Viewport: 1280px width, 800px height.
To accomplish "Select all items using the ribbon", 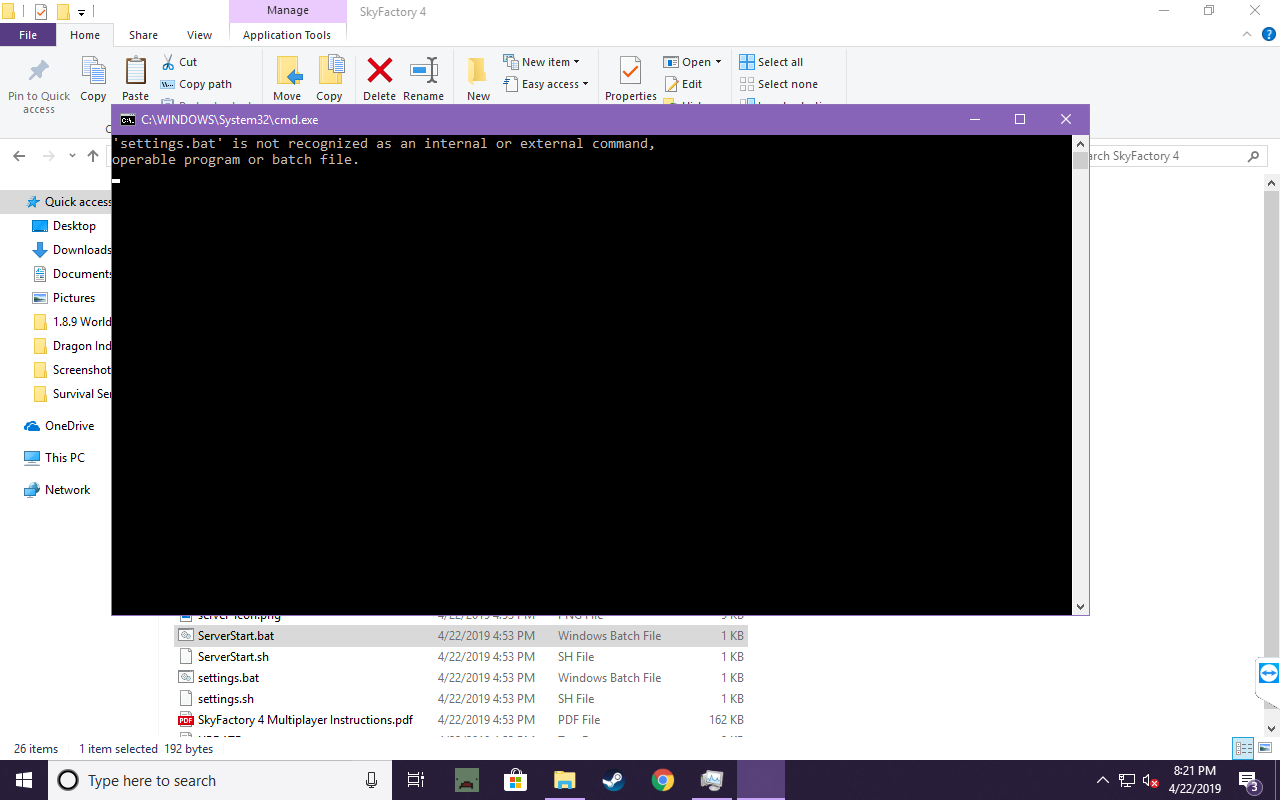I will 771,62.
